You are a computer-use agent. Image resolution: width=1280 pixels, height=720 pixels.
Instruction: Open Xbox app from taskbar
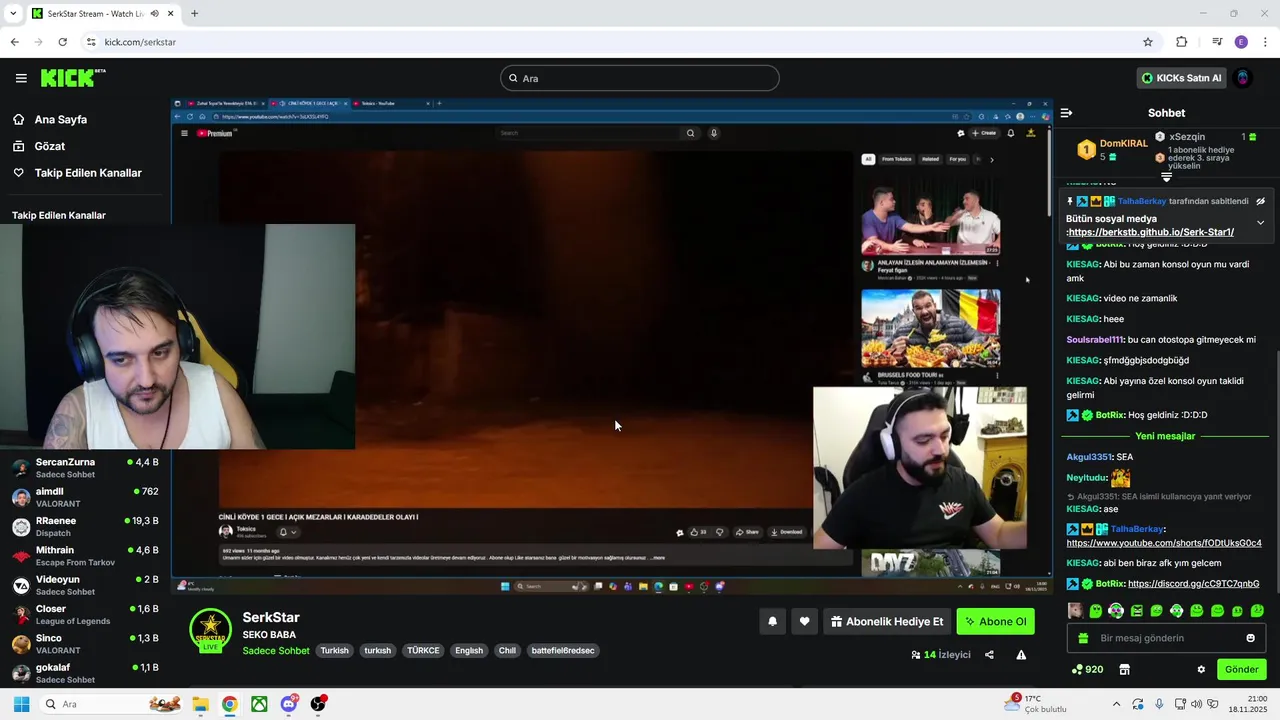(x=259, y=704)
